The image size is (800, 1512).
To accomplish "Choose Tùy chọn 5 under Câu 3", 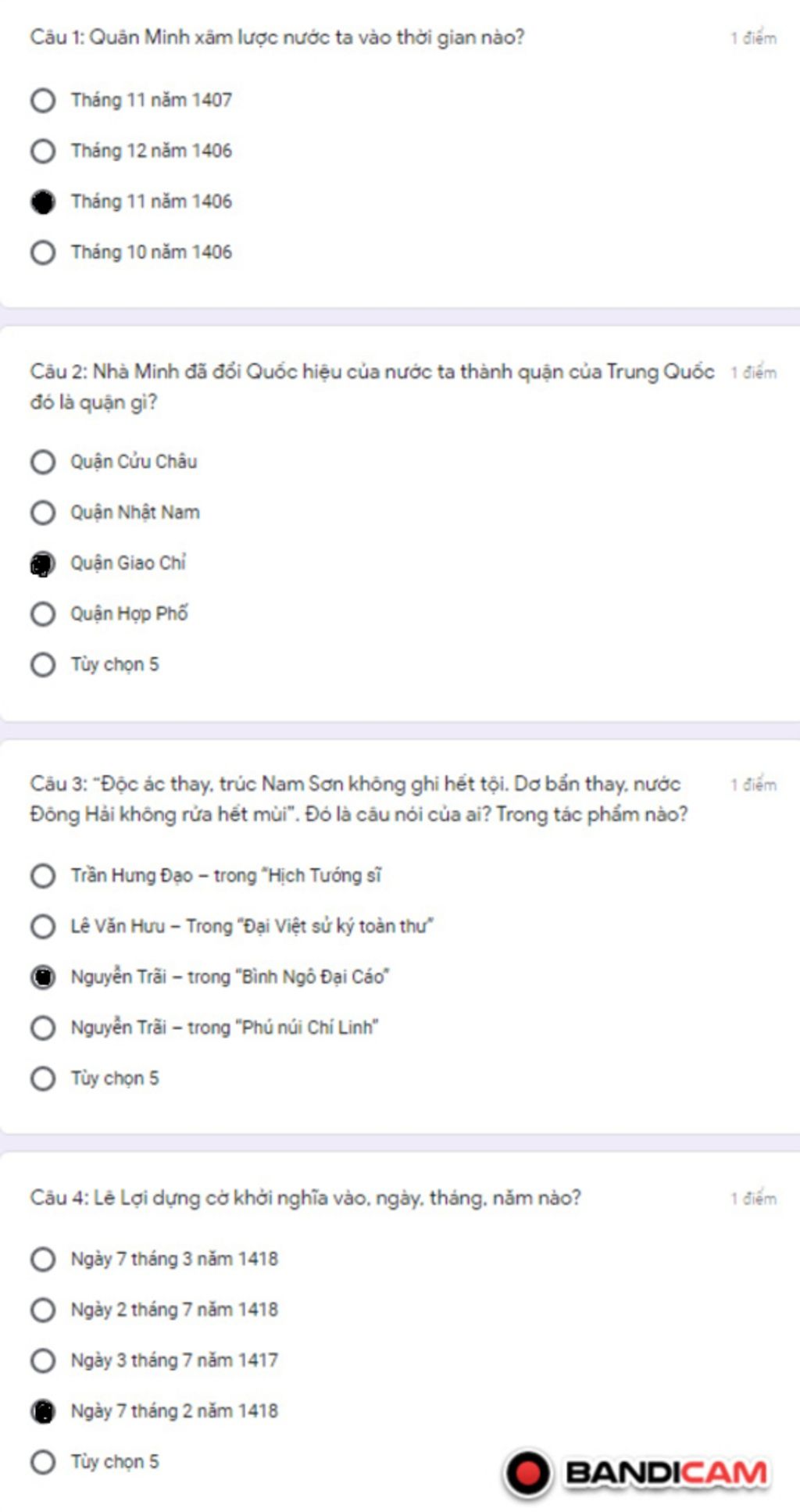I will (43, 1079).
